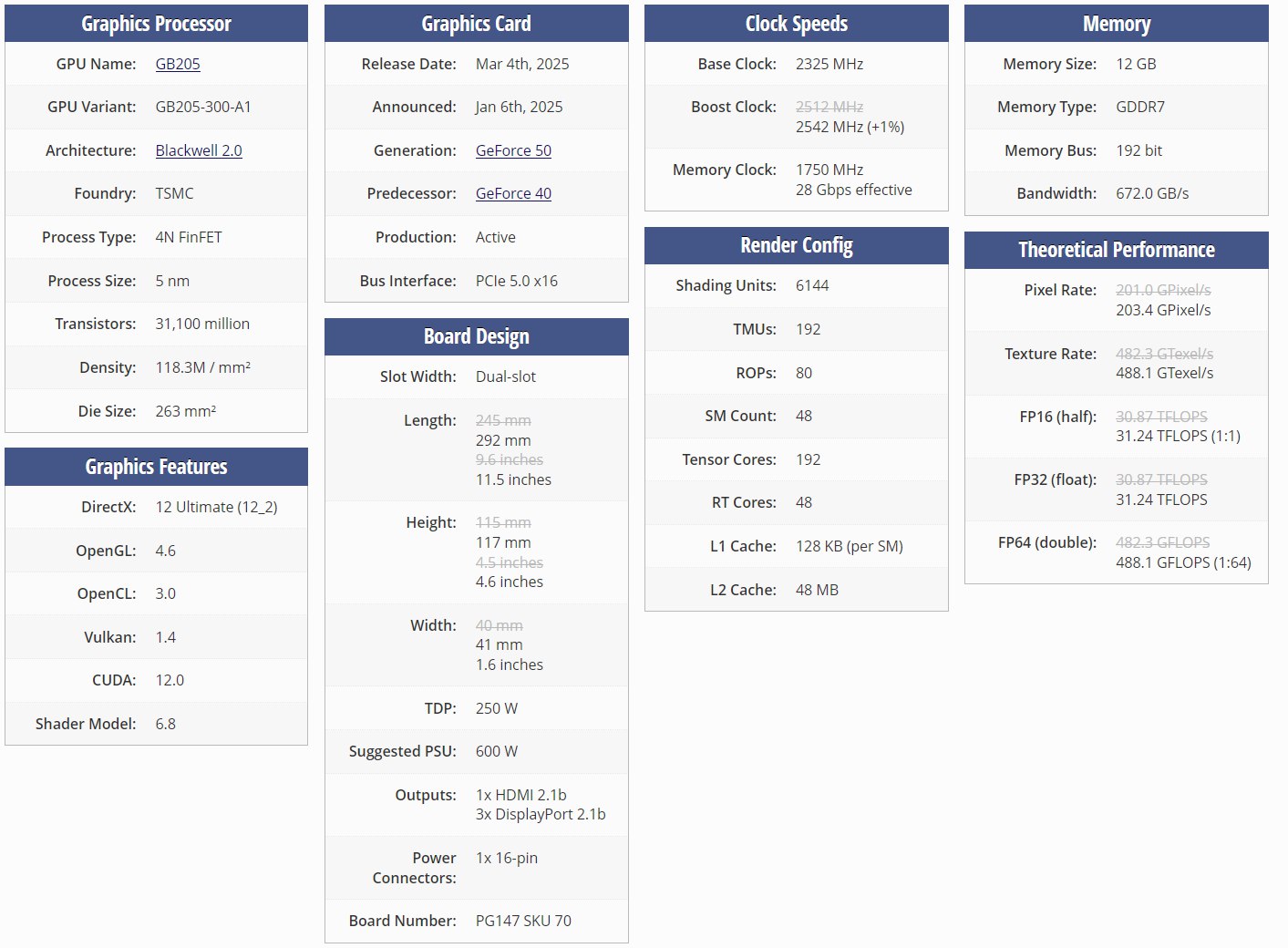Select the memory type value GDDR7

click(x=1140, y=107)
